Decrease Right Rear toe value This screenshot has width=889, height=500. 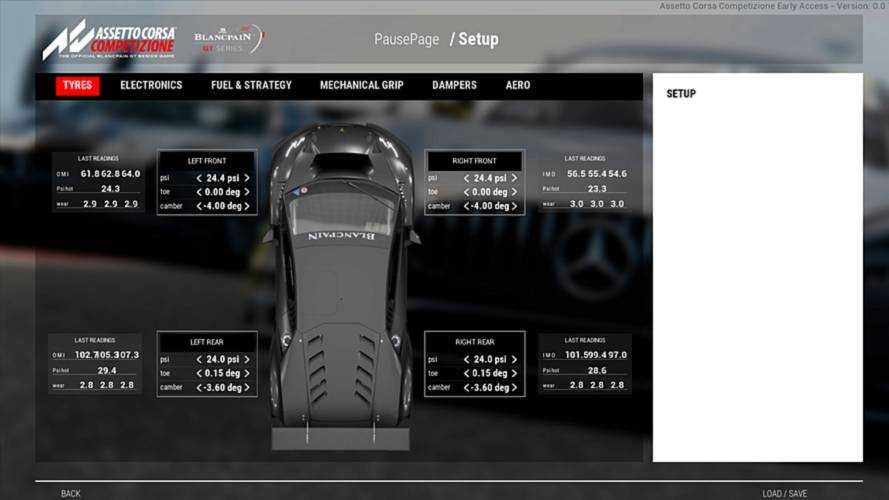point(467,374)
